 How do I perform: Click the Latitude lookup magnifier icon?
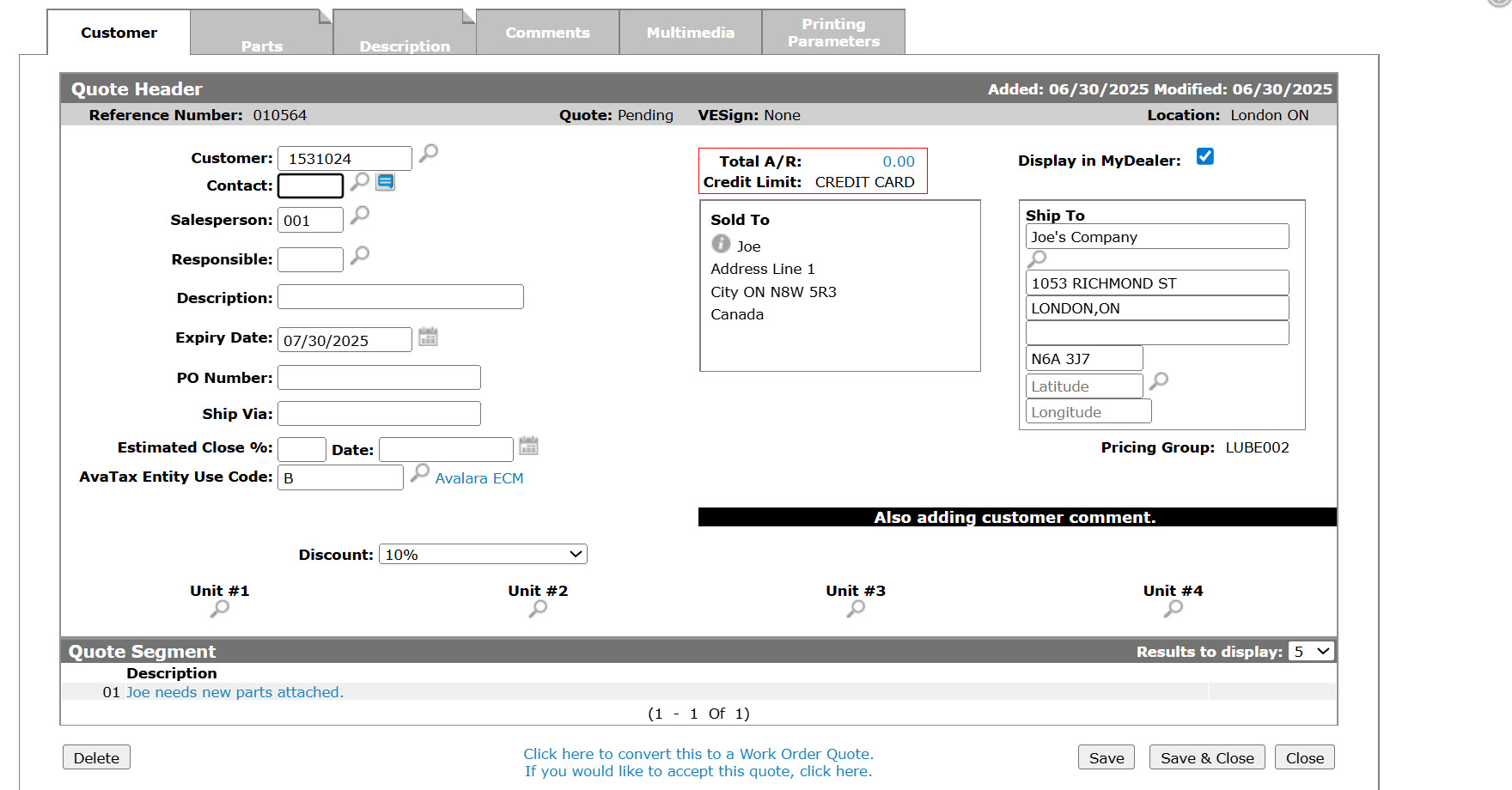pos(1159,380)
